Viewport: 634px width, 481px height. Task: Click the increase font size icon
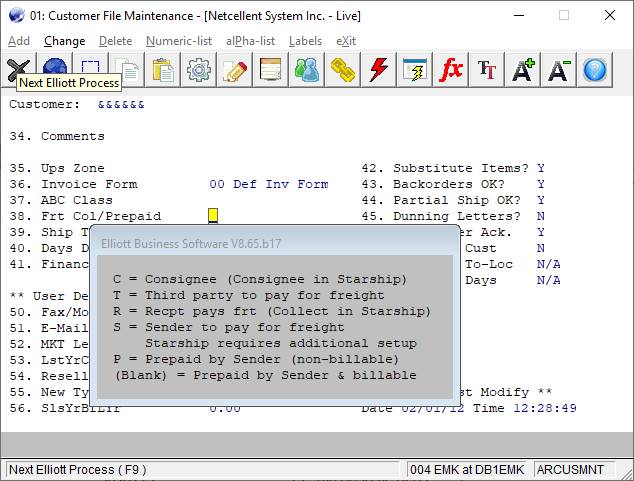[523, 70]
